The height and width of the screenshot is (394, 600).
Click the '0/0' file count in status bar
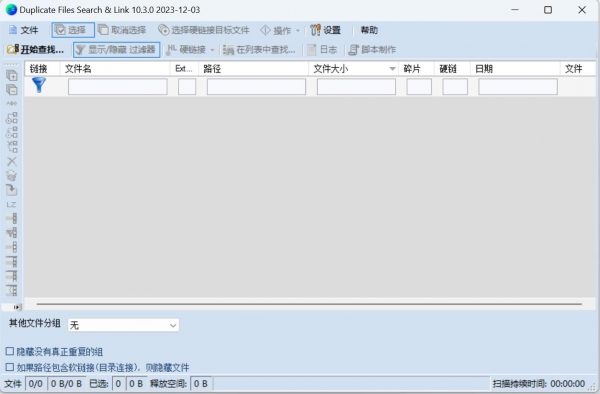[x=36, y=384]
